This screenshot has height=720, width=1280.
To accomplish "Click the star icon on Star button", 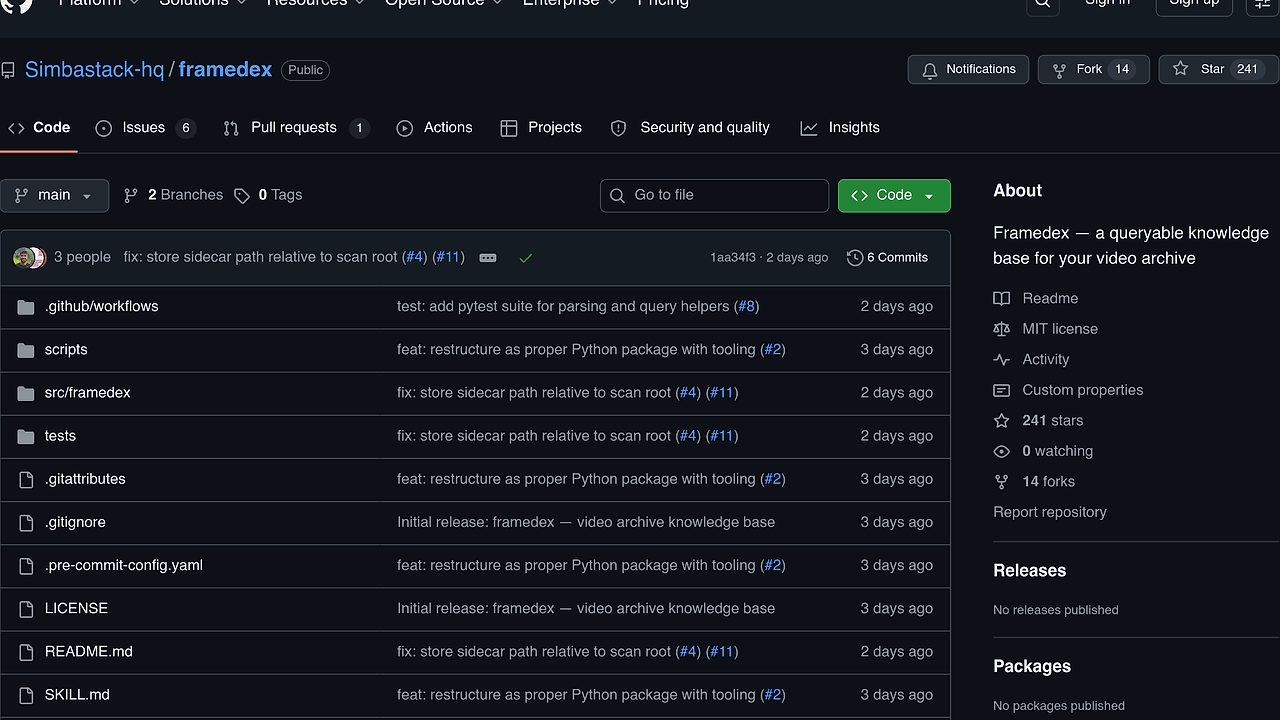I will (1181, 69).
